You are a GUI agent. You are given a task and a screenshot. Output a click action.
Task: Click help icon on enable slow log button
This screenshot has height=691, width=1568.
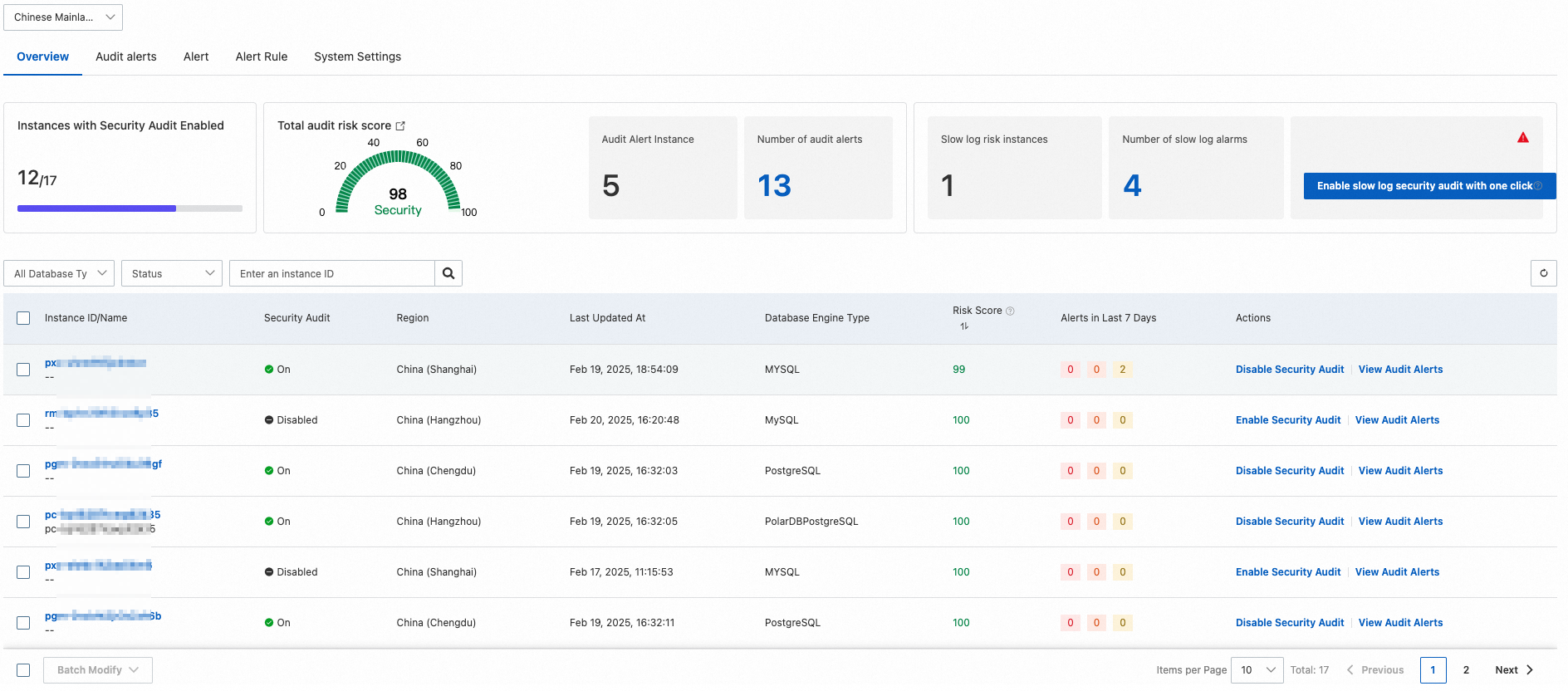coord(1538,186)
